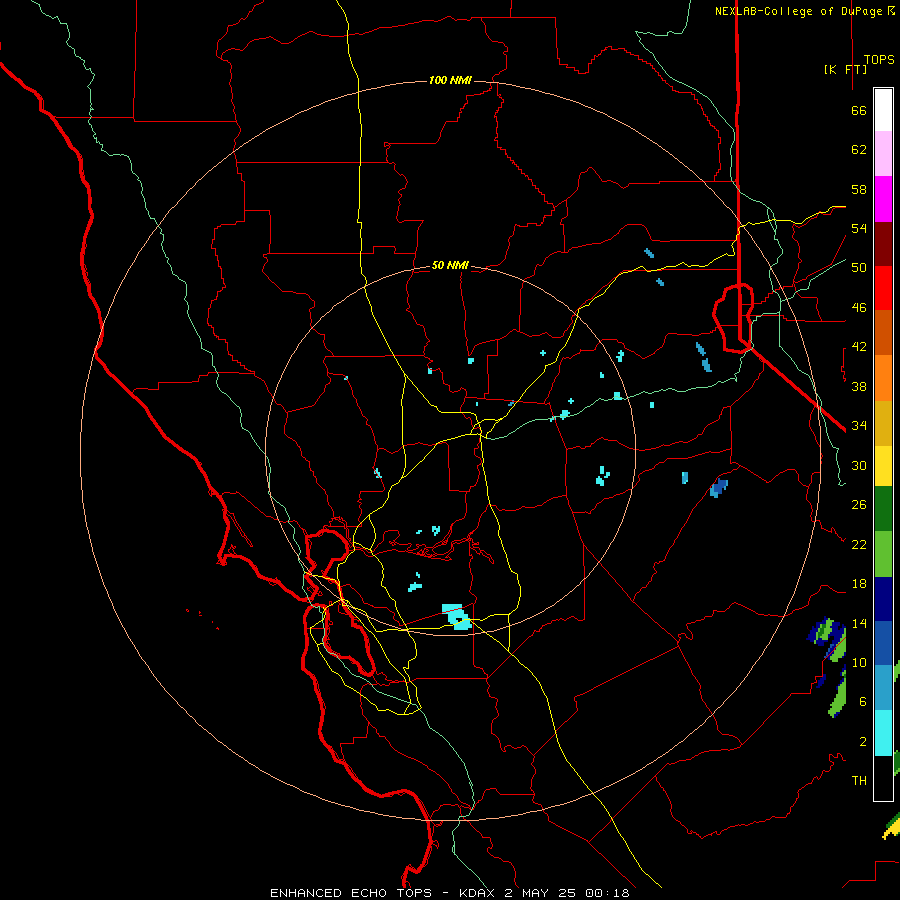The image size is (900, 900).
Task: Click the bright red legend swatch
Action: coord(883,288)
